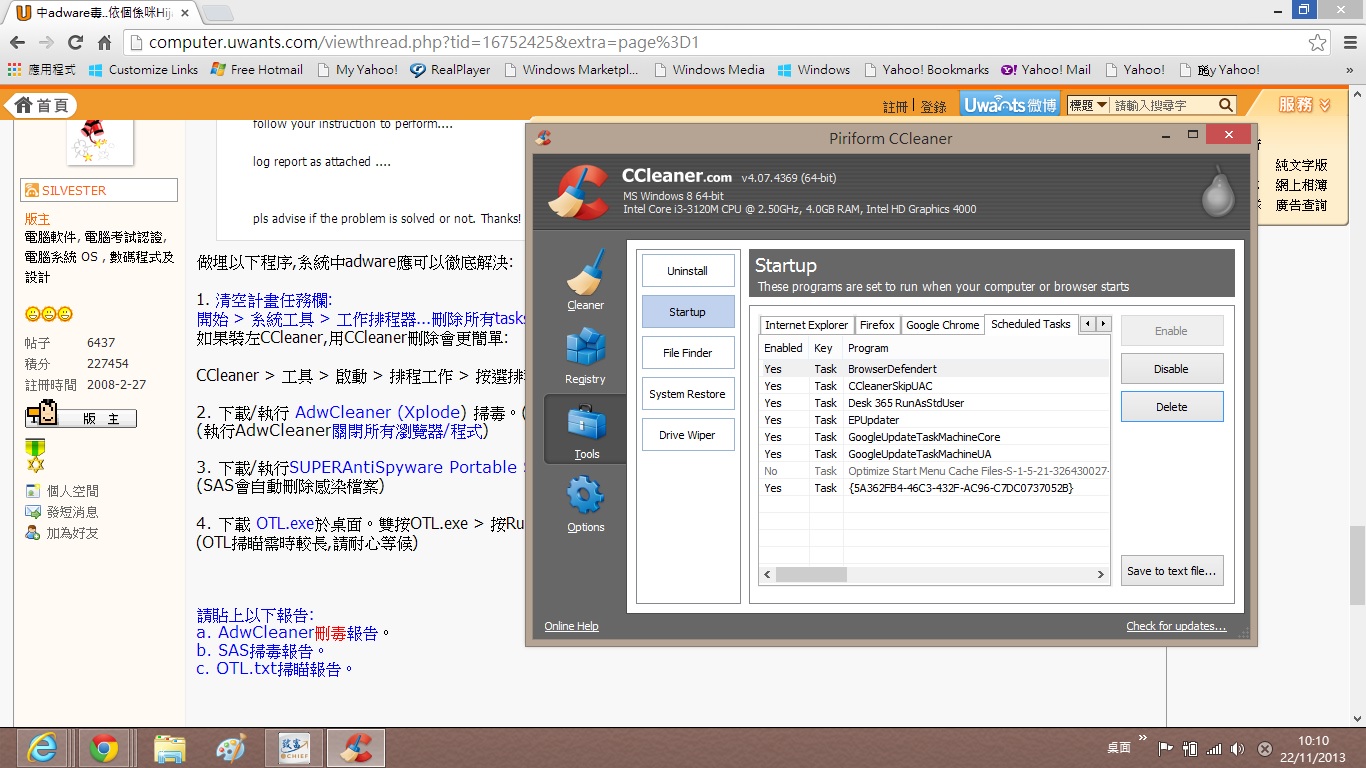Select the Google Chrome startup tab
1366x768 pixels.
(x=942, y=325)
